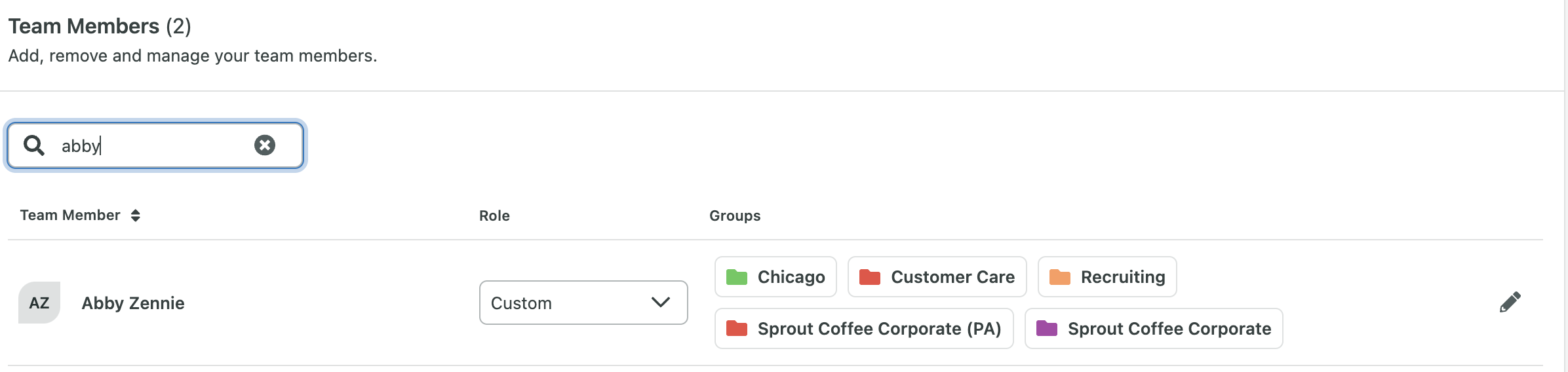Click the chevron arrow in the role dropdown
This screenshot has height=372, width=1568.
[x=661, y=302]
